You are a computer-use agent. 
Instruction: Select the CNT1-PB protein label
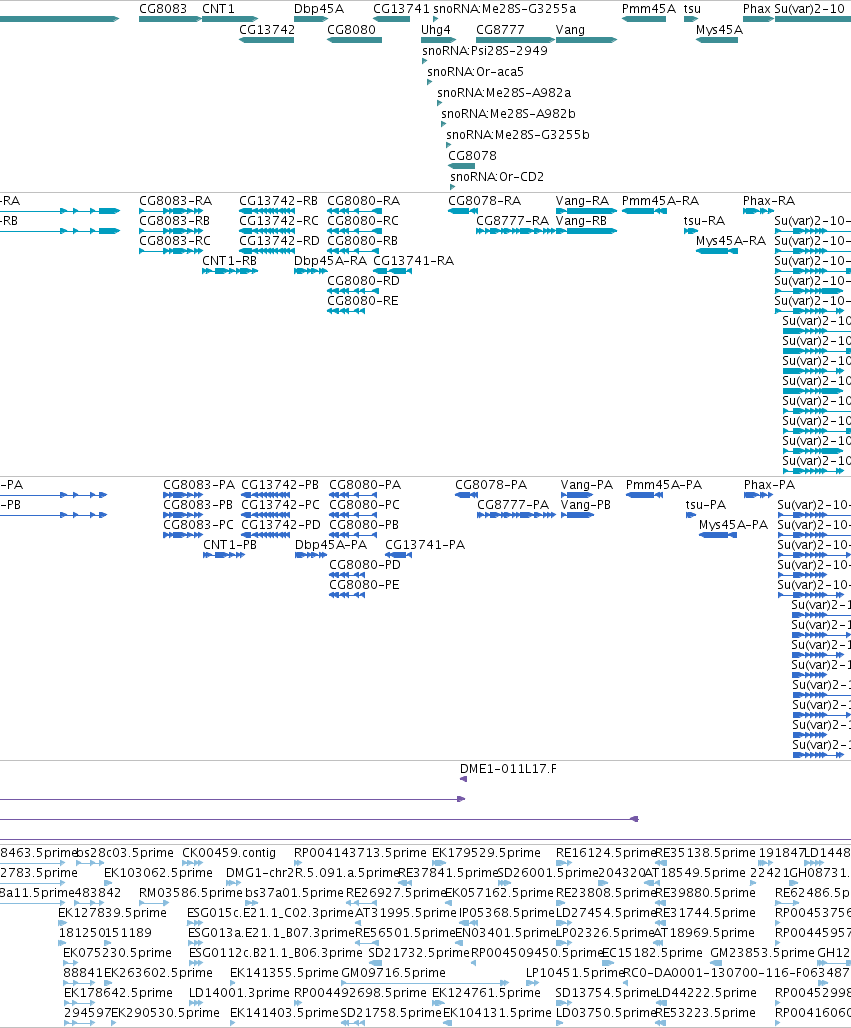tap(230, 545)
